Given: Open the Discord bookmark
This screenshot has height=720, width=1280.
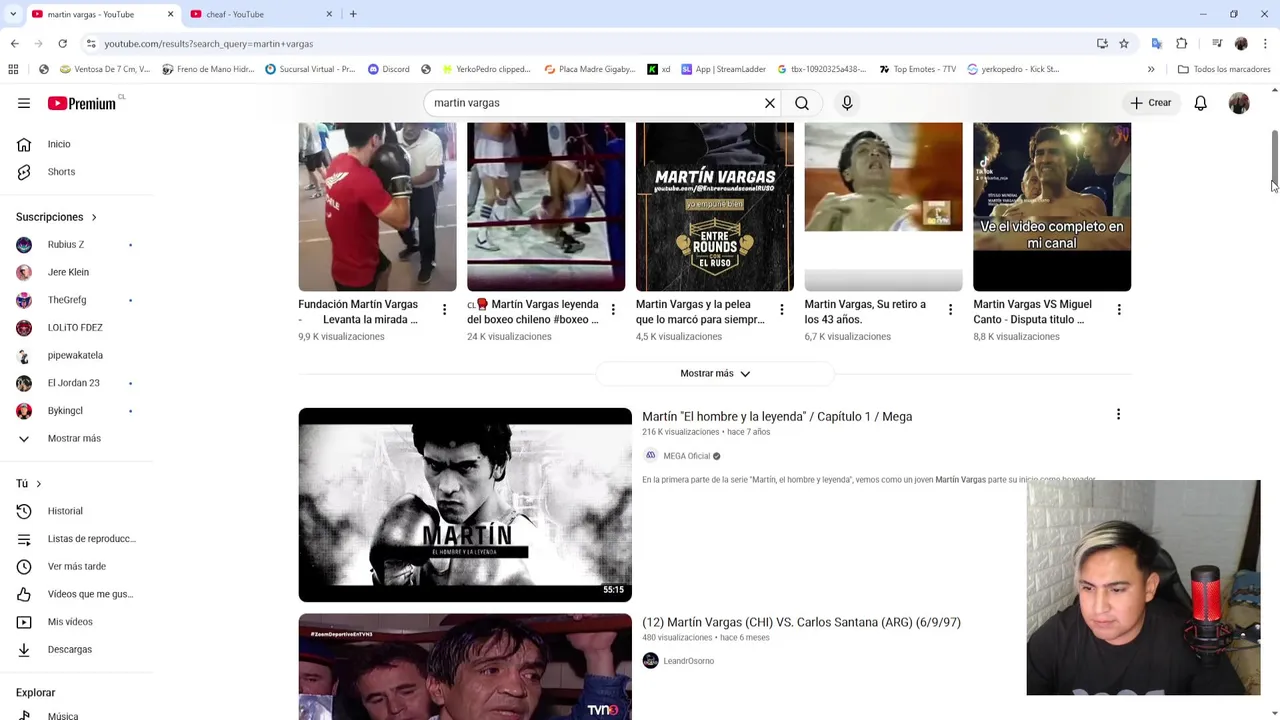Looking at the screenshot, I should tap(389, 69).
